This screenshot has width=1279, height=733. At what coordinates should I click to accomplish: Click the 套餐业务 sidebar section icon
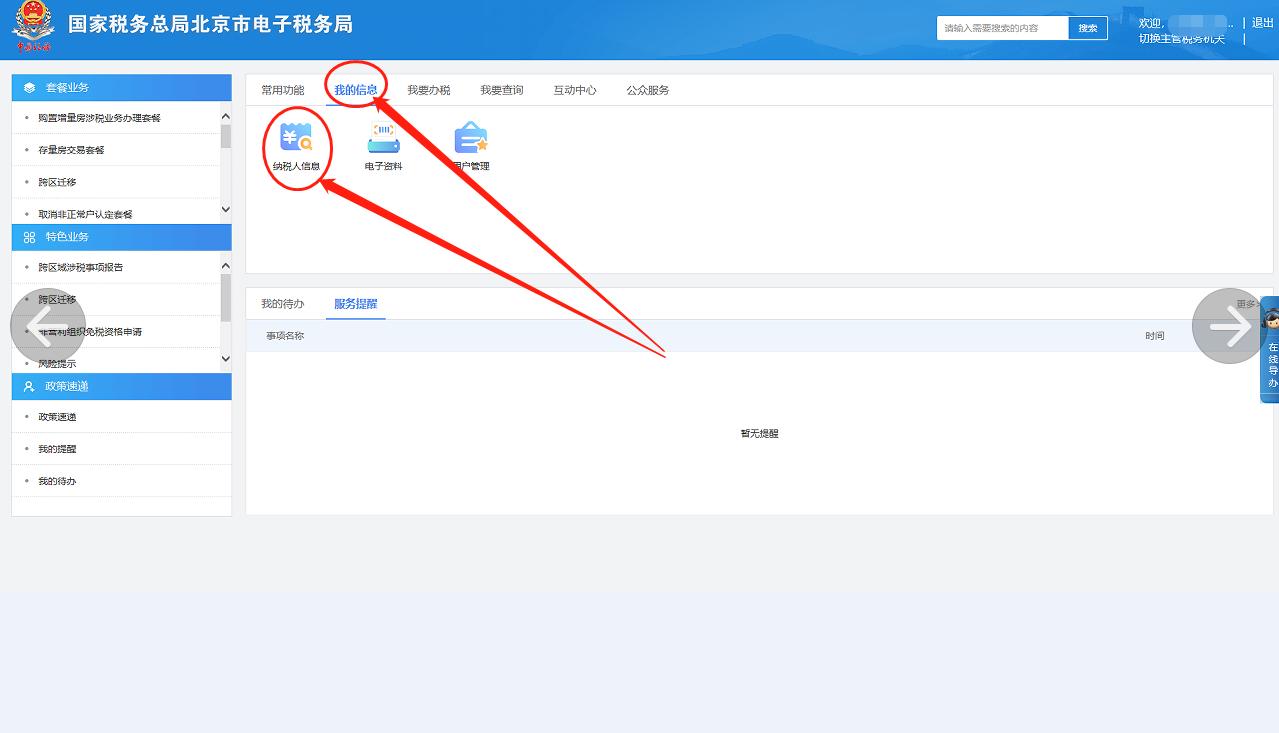coord(28,87)
